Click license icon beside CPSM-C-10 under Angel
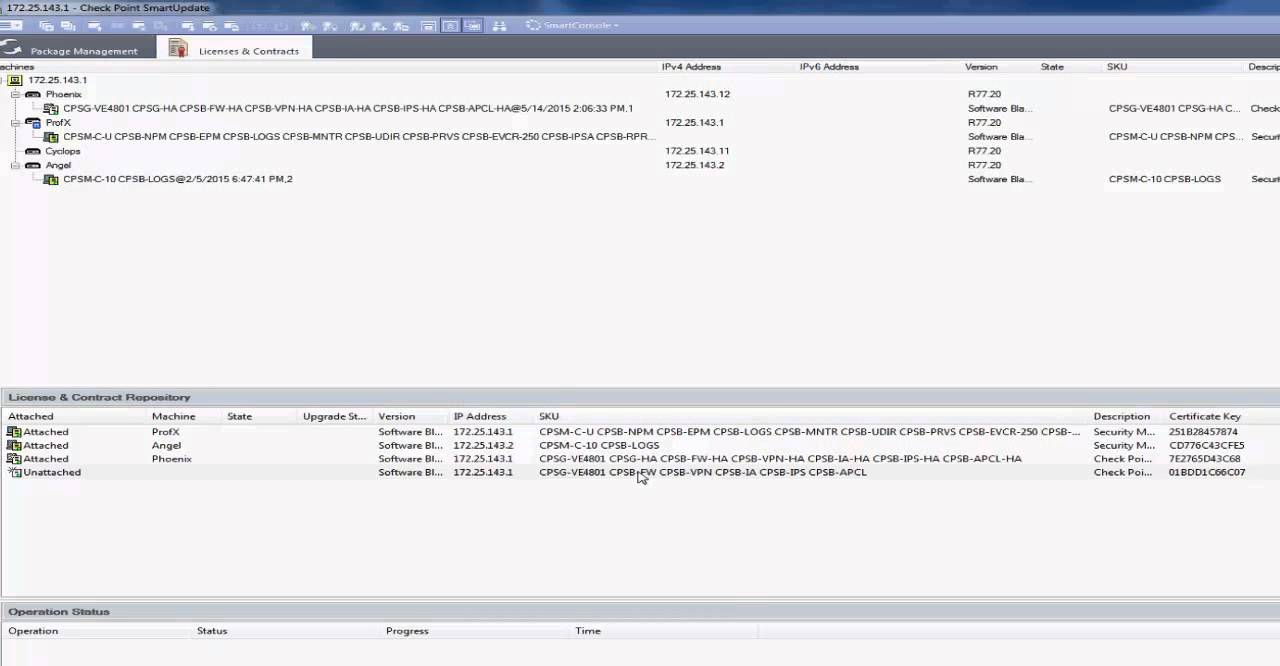 point(51,179)
